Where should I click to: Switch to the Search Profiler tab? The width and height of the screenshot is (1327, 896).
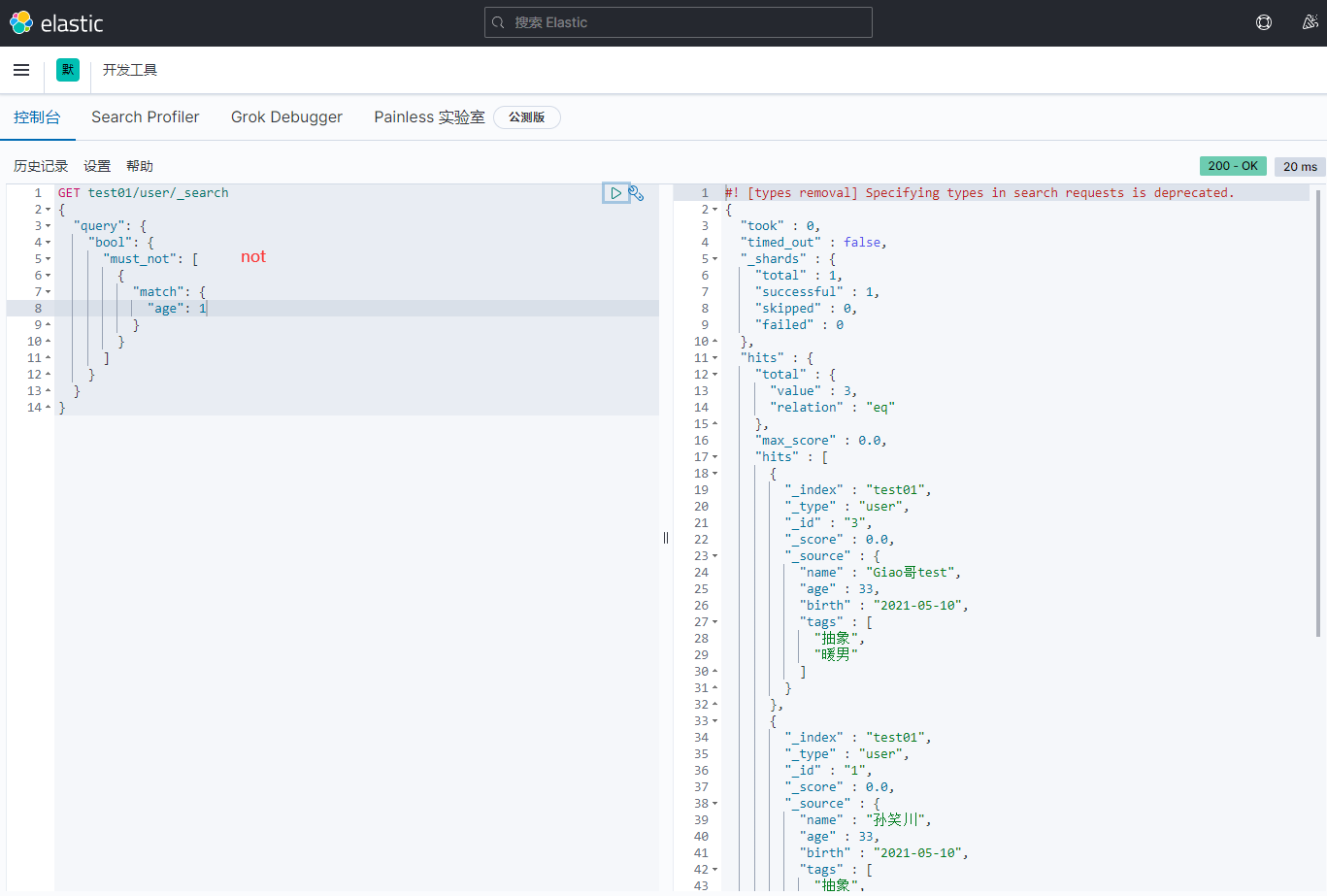[146, 116]
